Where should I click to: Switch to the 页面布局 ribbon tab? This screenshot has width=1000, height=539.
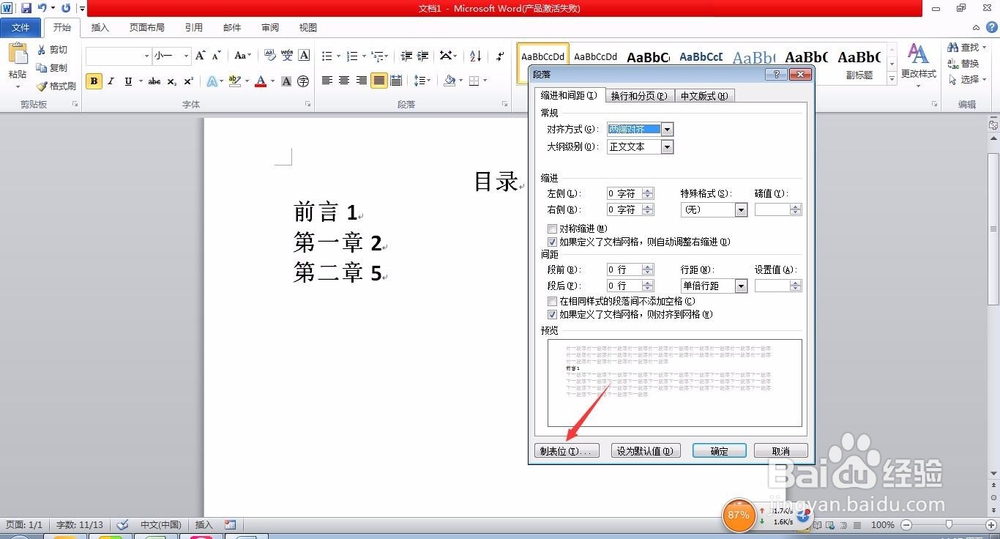click(x=147, y=27)
